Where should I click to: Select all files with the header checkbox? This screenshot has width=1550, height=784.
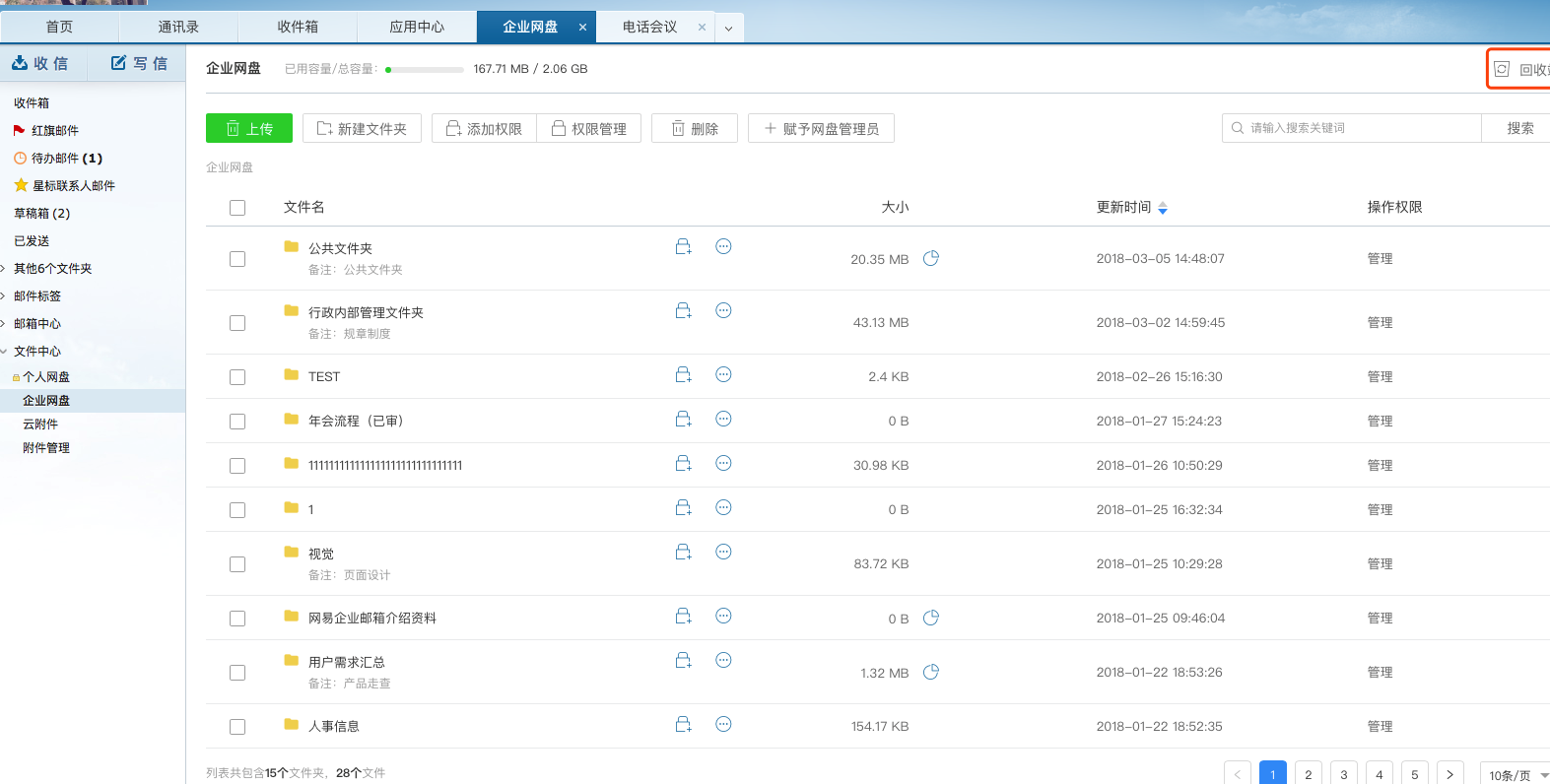coord(237,208)
